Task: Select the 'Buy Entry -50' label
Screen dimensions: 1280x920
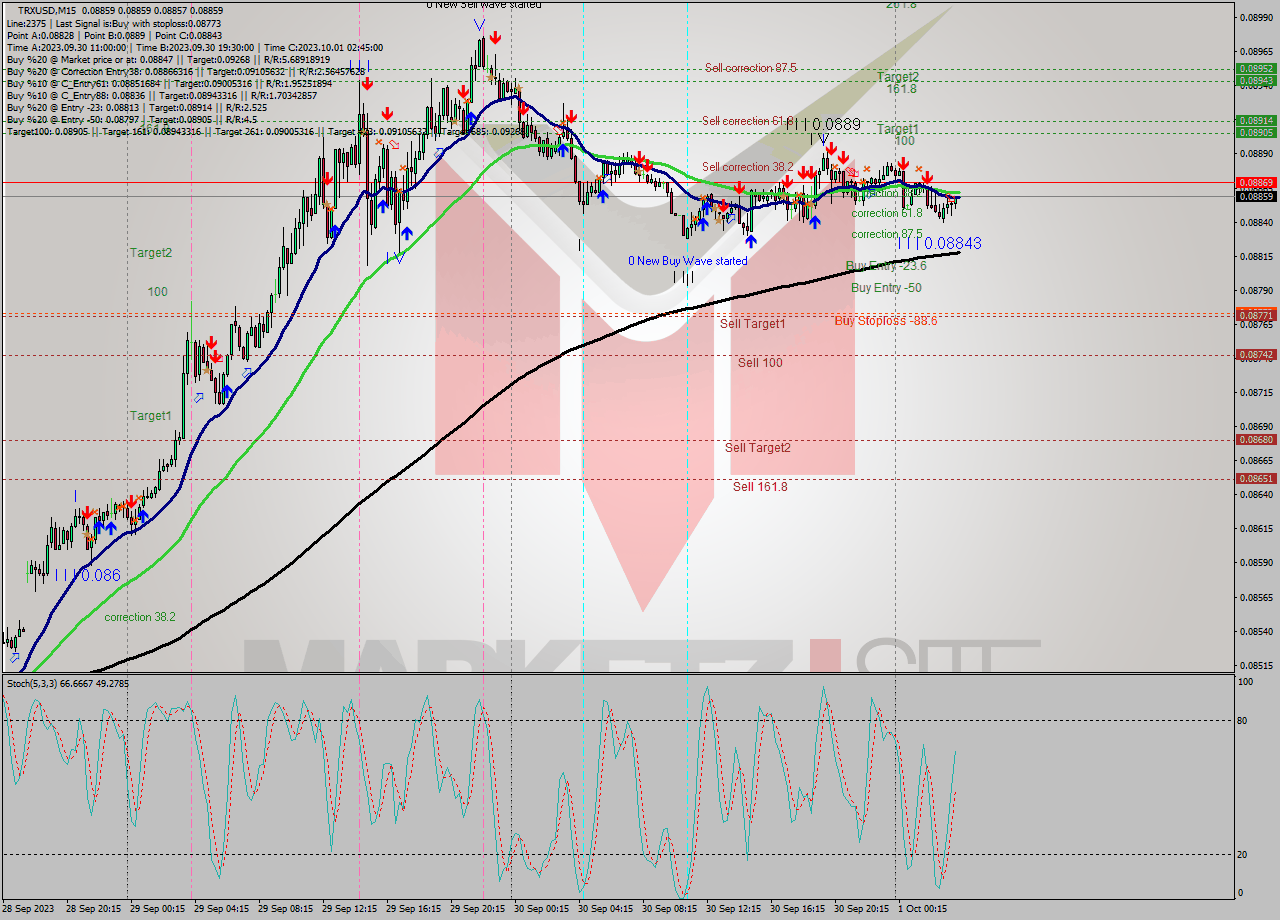Action: (886, 288)
